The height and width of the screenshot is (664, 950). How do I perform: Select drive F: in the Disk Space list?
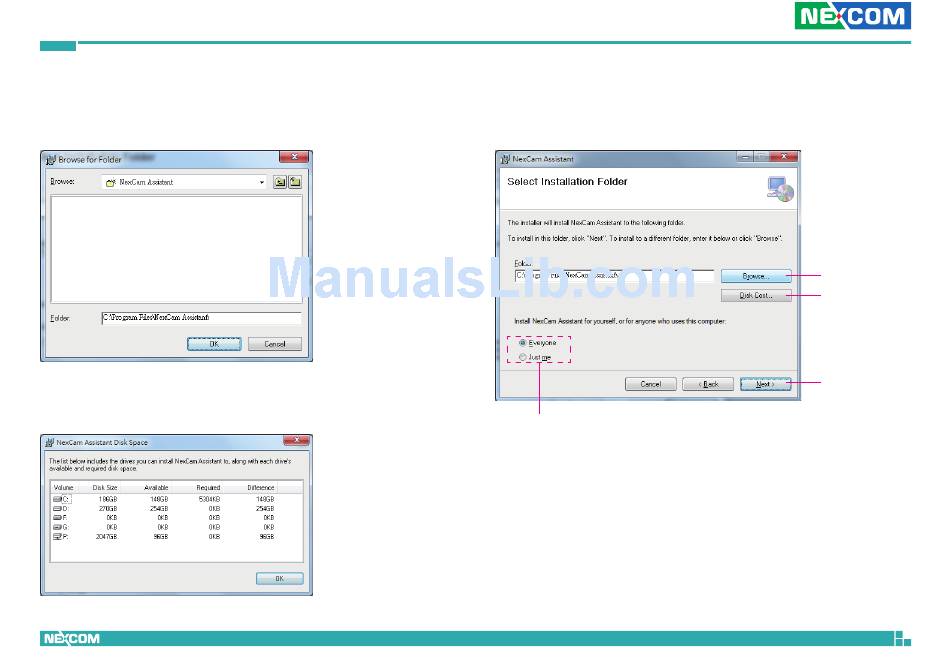click(61, 518)
